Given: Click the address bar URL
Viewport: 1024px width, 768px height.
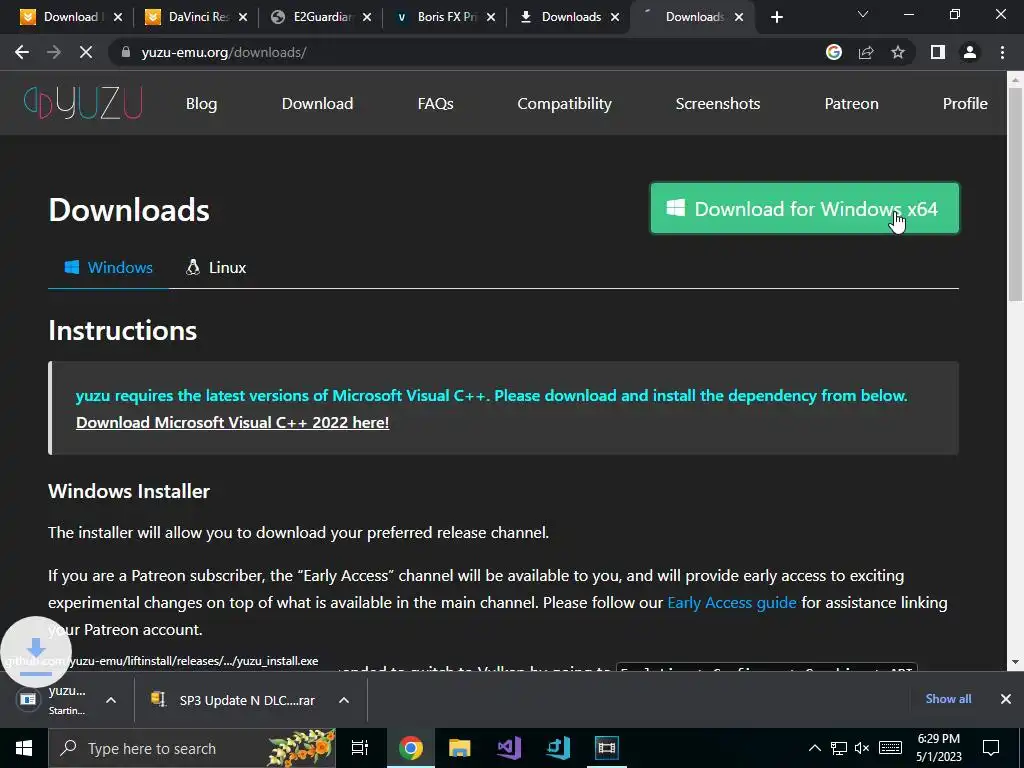Looking at the screenshot, I should pos(224,52).
